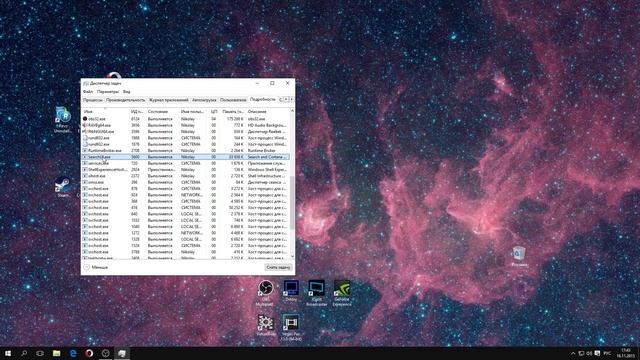The width and height of the screenshot is (640, 360).
Task: Collapse Task Manager with Меньше toggle
Action: tap(96, 267)
